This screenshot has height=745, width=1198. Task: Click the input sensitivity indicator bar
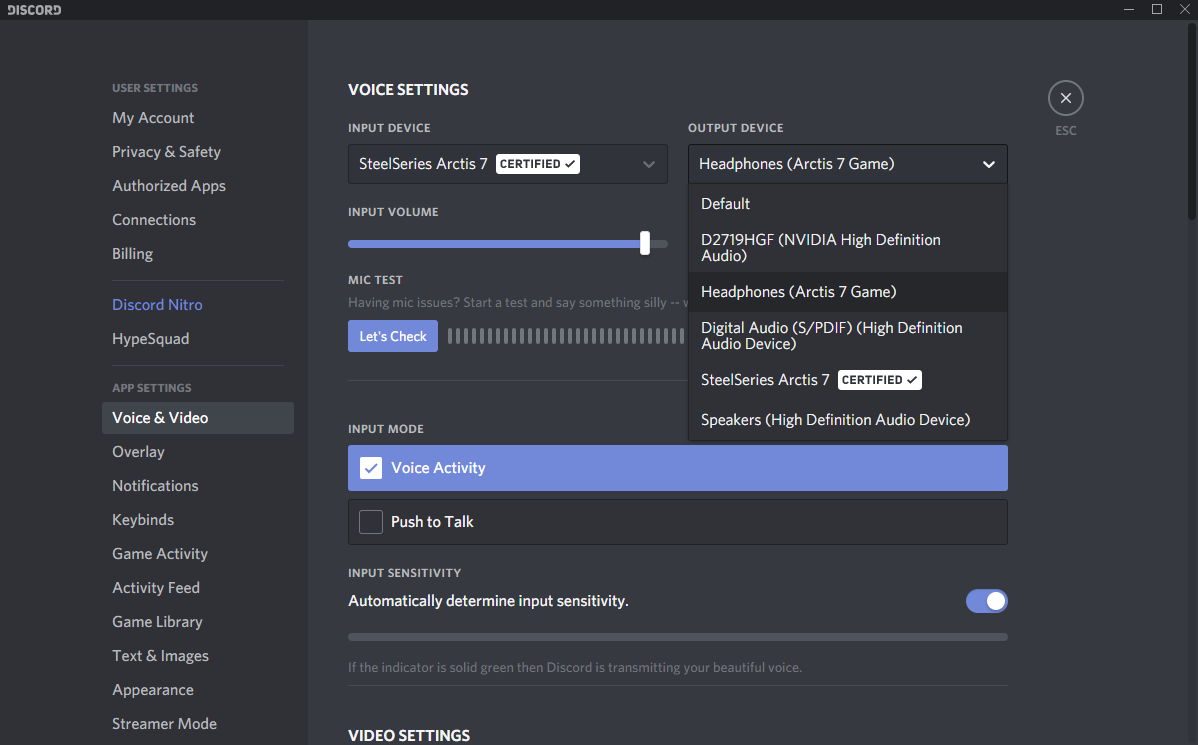point(678,637)
